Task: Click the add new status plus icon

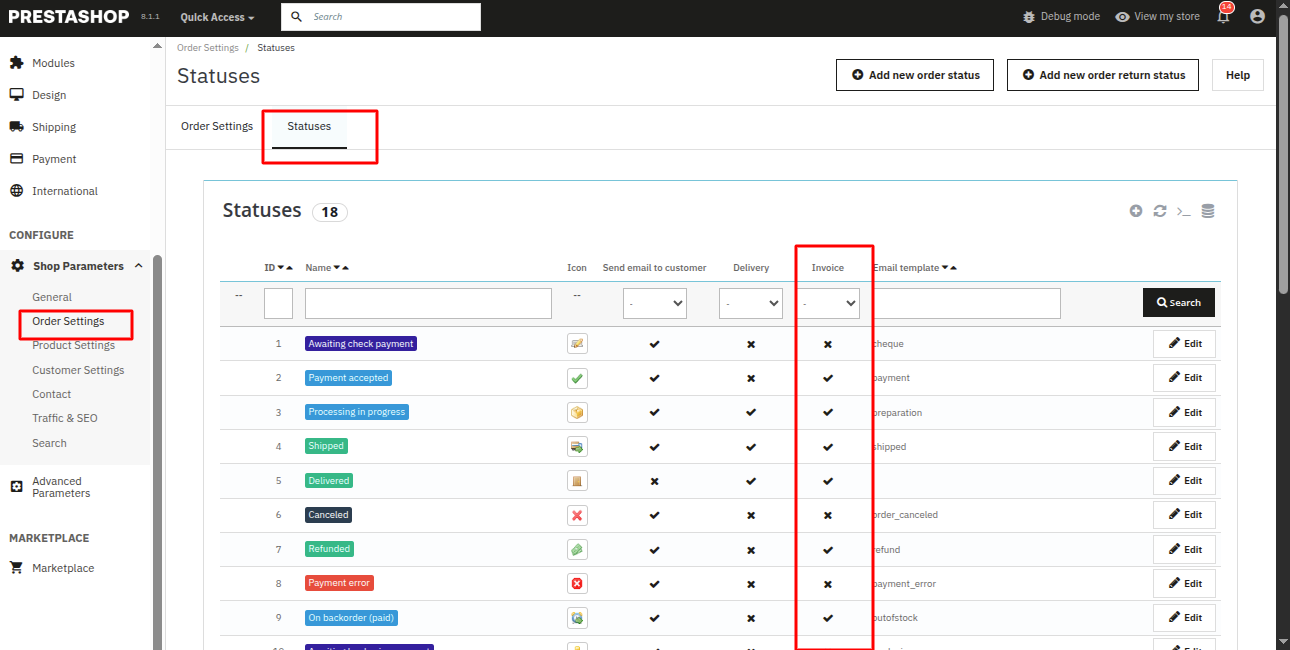Action: (1136, 211)
